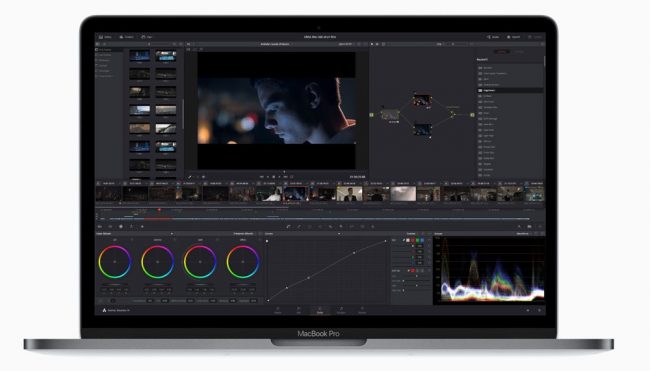This screenshot has width=650, height=371.
Task: Toggle the red soft clip channel
Action: click(x=413, y=271)
